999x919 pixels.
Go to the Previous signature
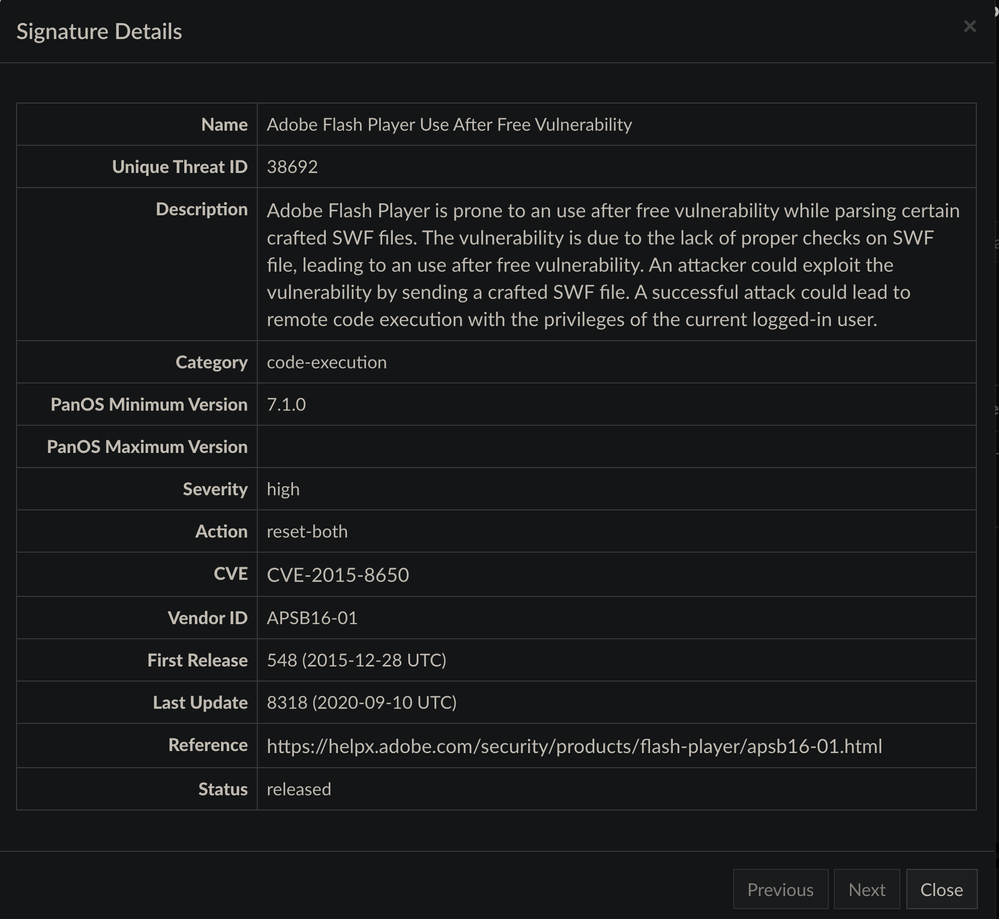pyautogui.click(x=780, y=889)
